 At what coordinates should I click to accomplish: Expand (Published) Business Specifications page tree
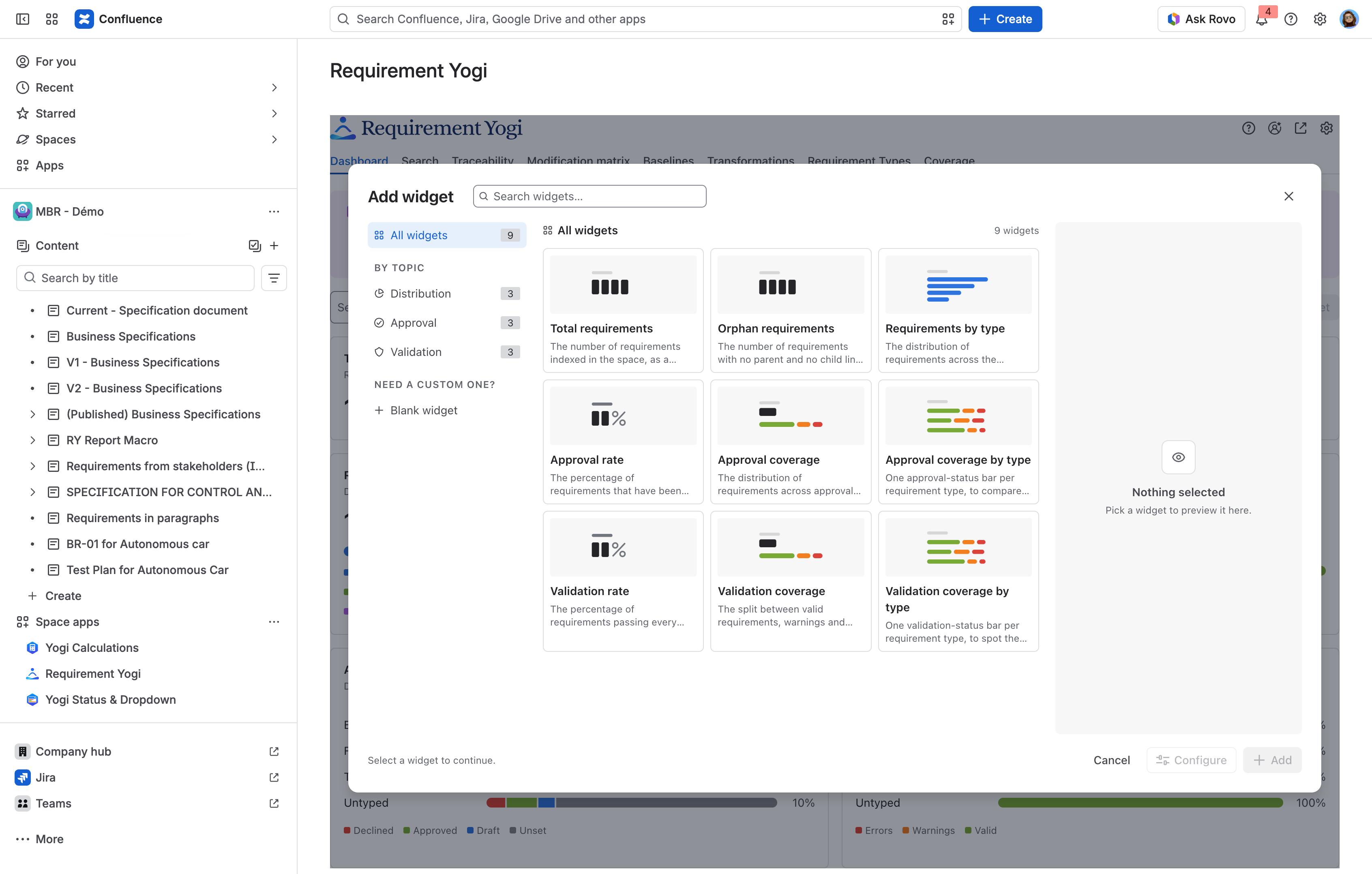click(x=32, y=414)
